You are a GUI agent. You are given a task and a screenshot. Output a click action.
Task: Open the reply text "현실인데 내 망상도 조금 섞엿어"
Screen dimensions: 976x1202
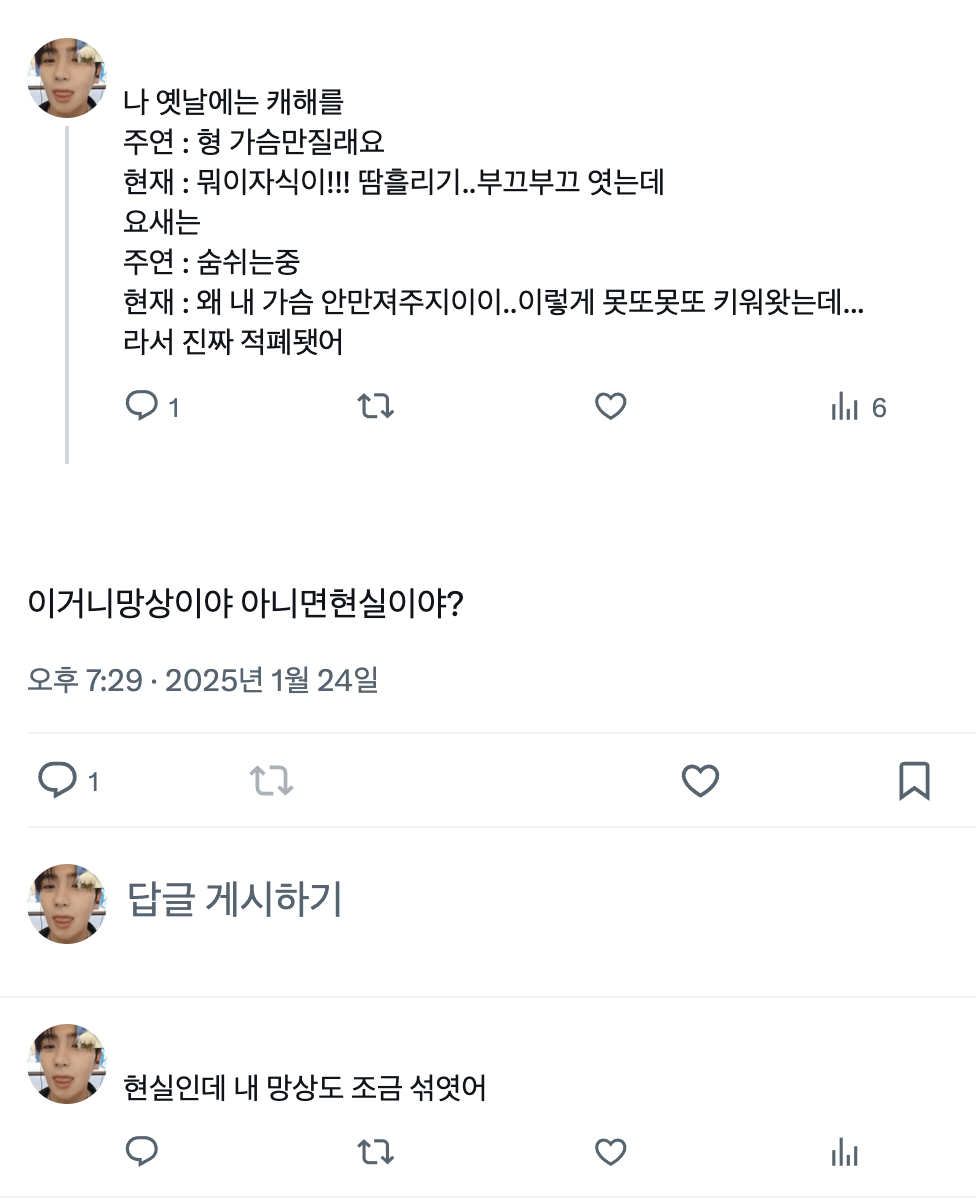[x=305, y=1087]
